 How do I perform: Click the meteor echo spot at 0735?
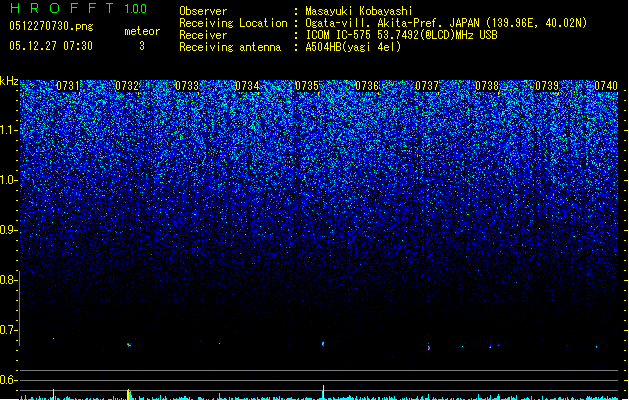(323, 344)
